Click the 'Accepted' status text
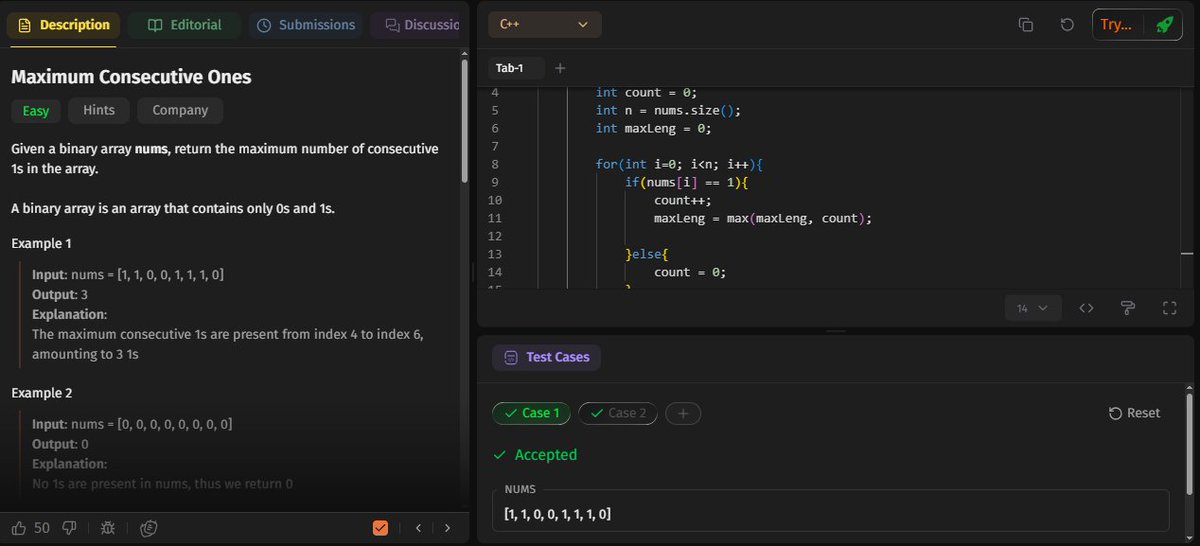 point(546,455)
